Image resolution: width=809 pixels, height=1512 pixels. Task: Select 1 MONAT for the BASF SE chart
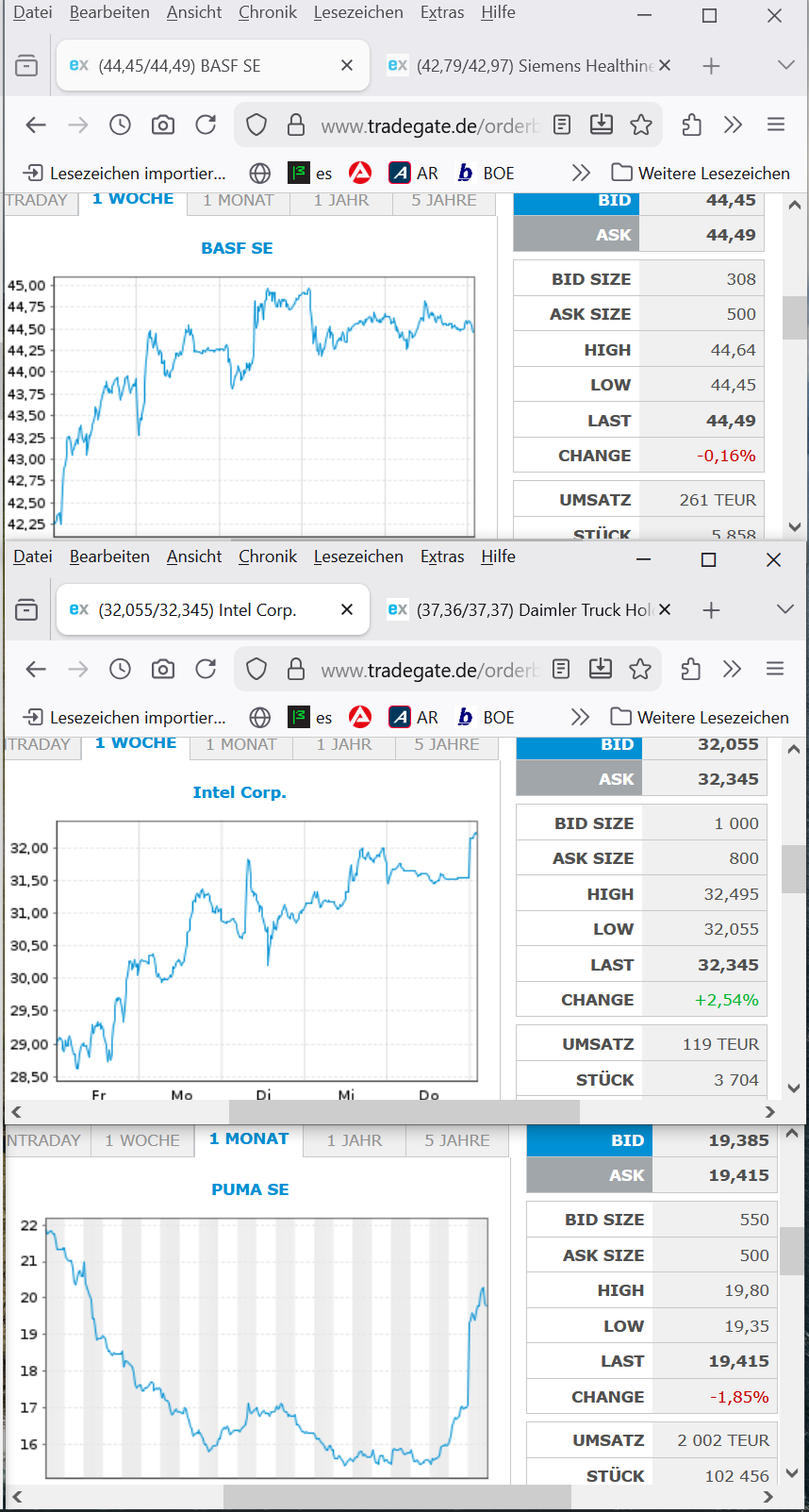pyautogui.click(x=238, y=200)
